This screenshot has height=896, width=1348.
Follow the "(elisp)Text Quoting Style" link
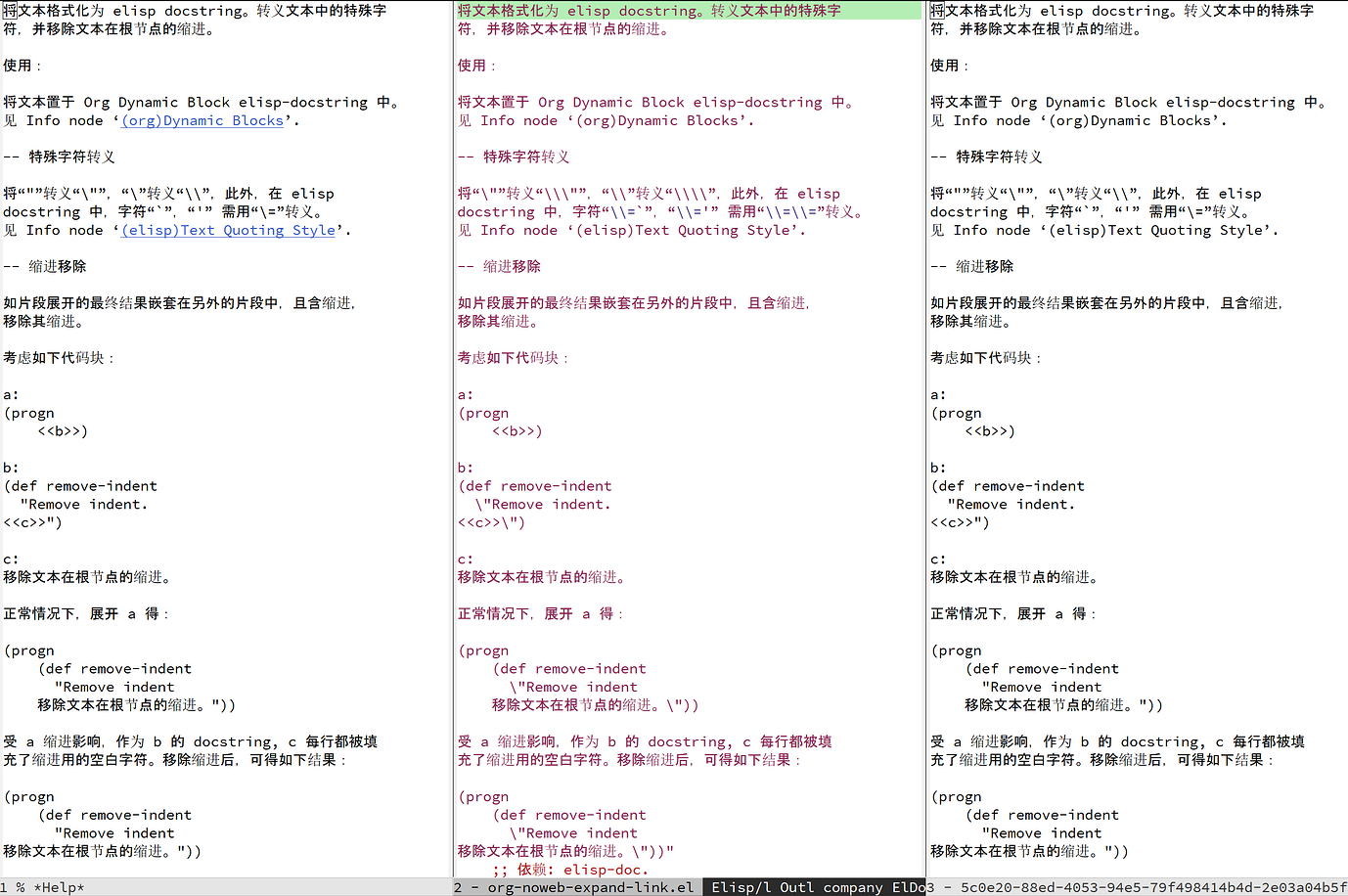(x=228, y=230)
